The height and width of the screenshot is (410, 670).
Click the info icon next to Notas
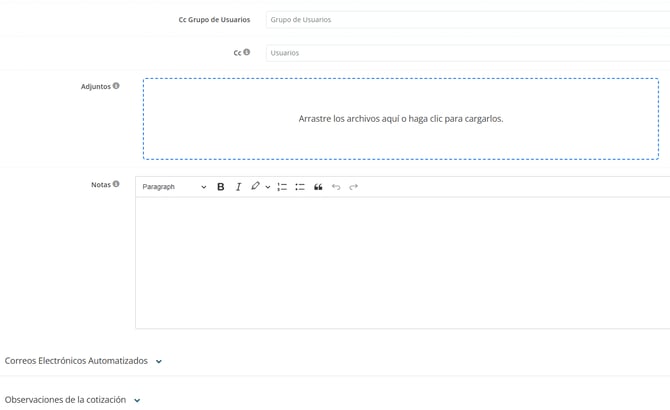tap(116, 184)
